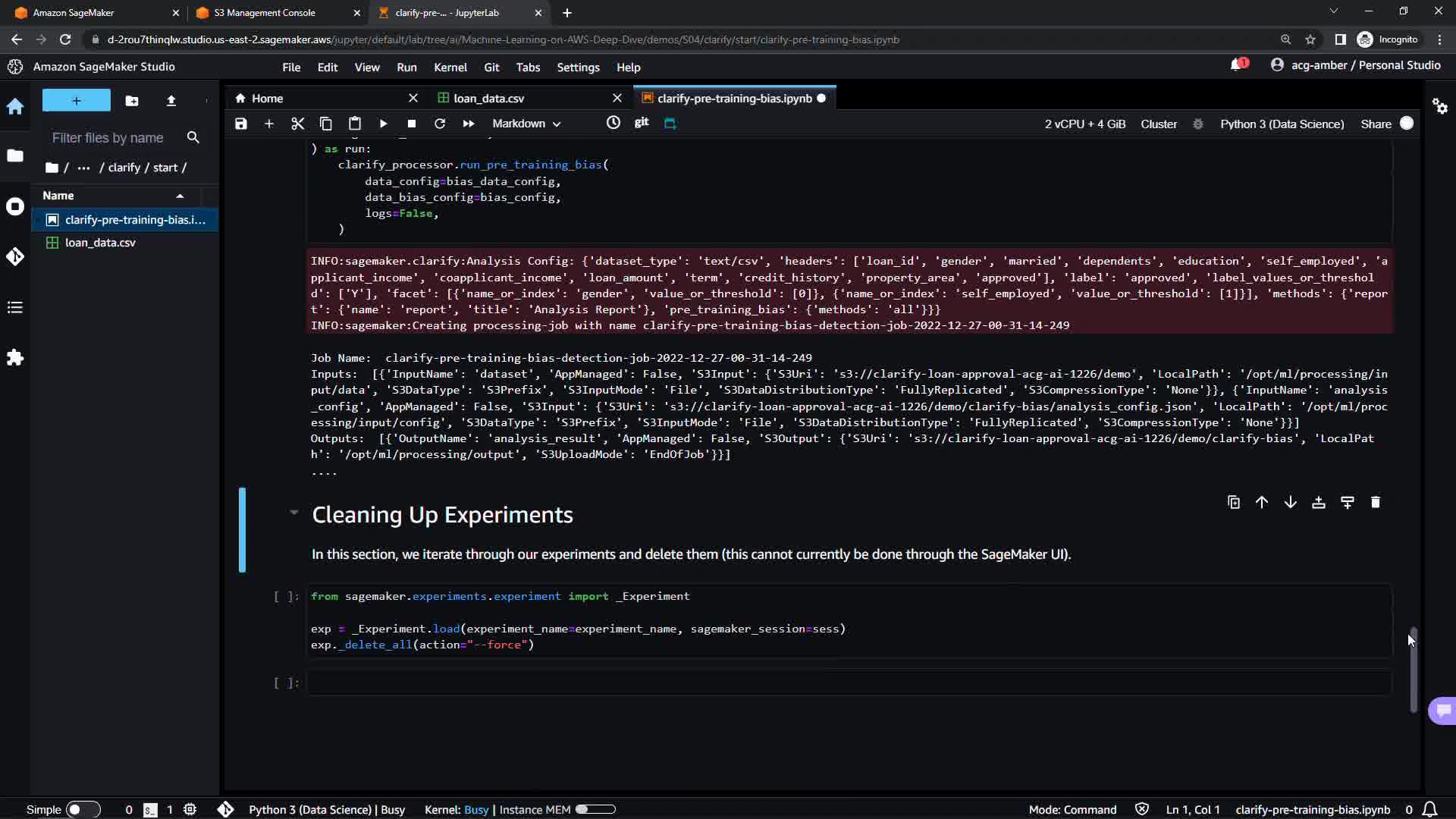Sort files by Name column arrow

[x=180, y=196]
